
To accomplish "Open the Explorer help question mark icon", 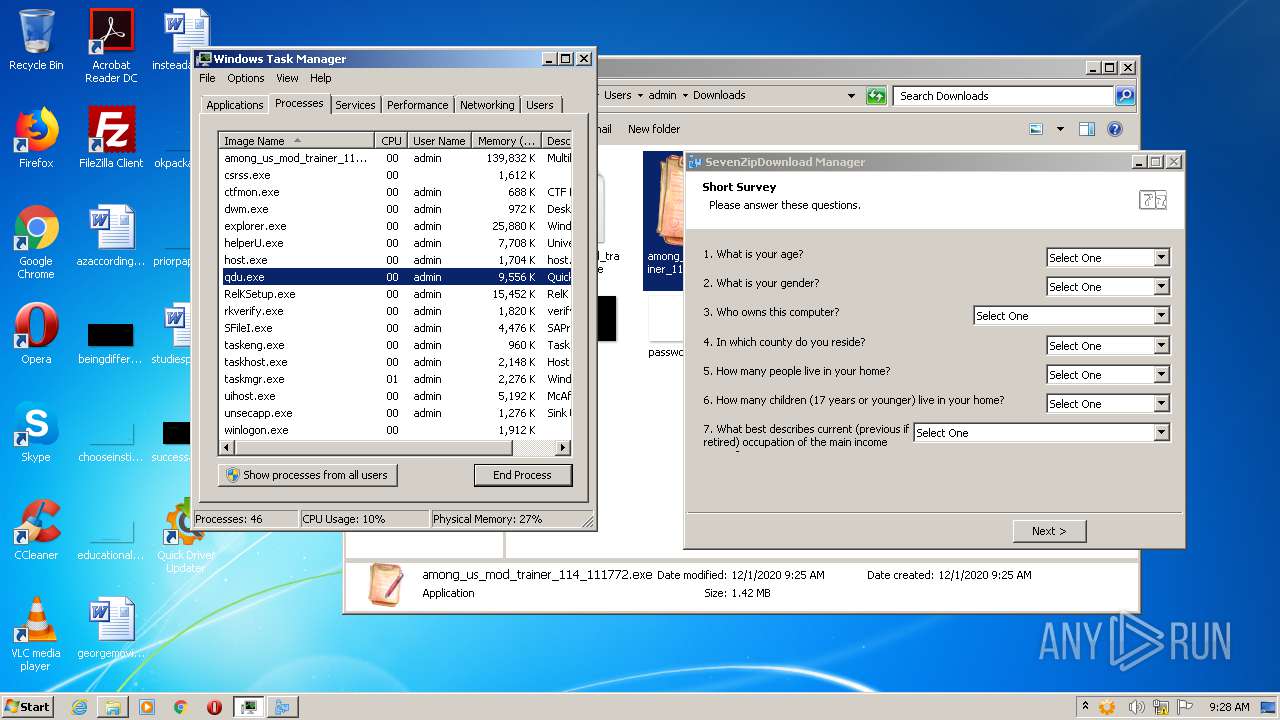I will pyautogui.click(x=1115, y=129).
